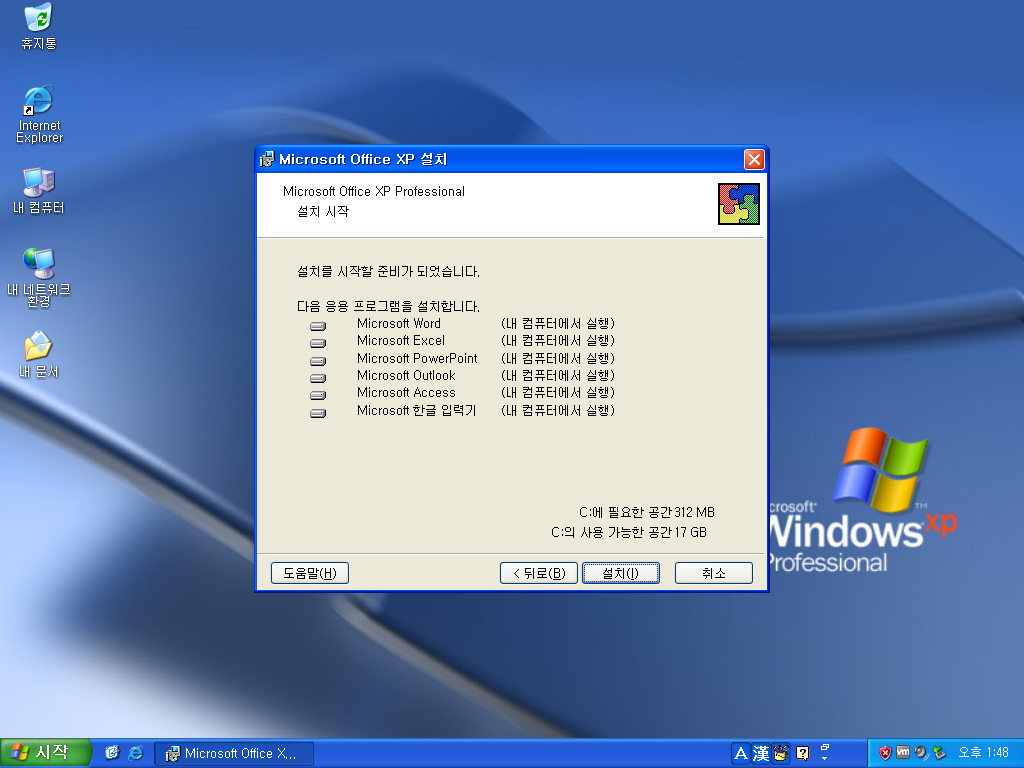Click the Microsoft Excel list entry text
This screenshot has width=1024, height=768.
tap(401, 340)
